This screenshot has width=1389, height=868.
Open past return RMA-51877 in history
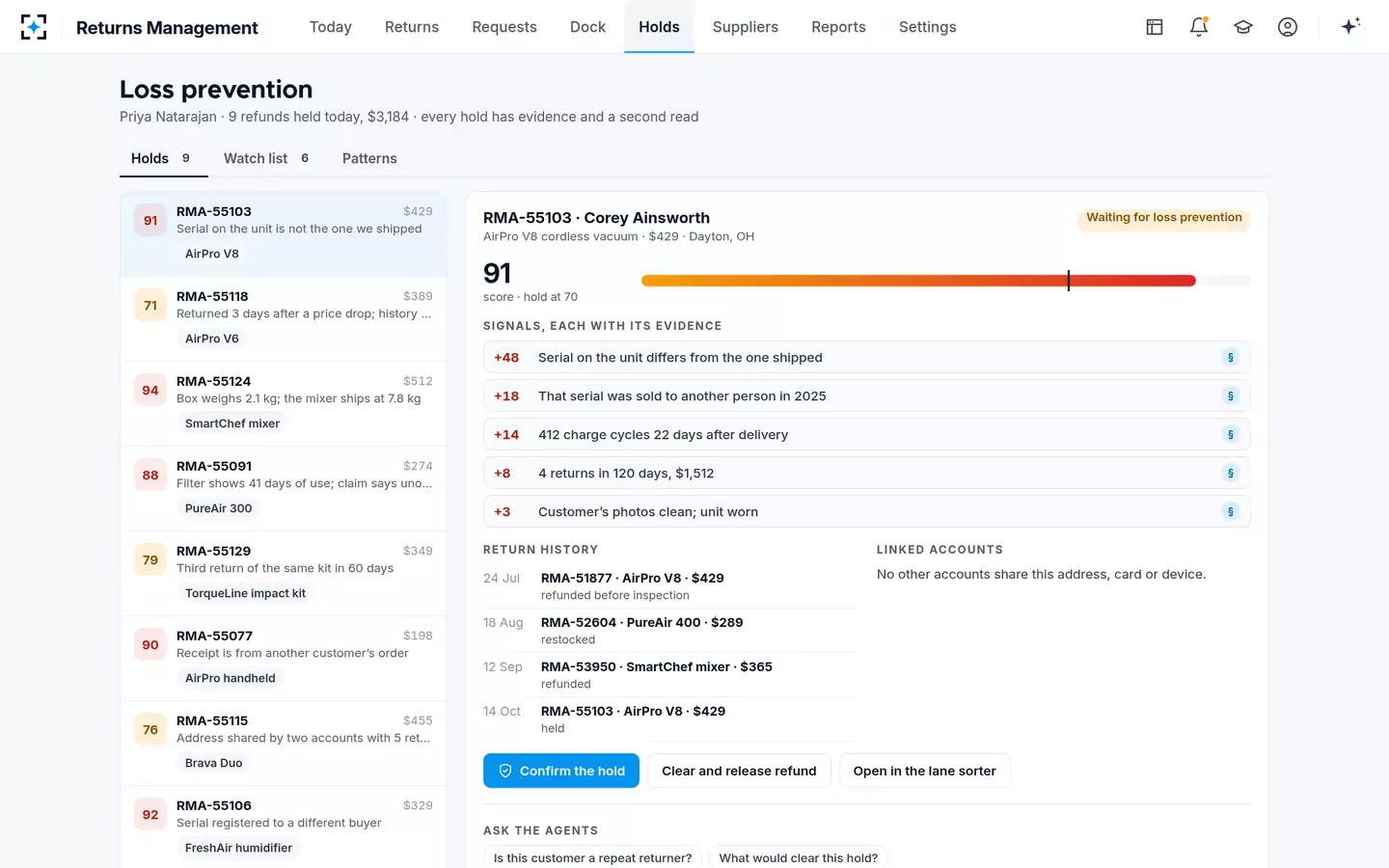click(x=669, y=586)
